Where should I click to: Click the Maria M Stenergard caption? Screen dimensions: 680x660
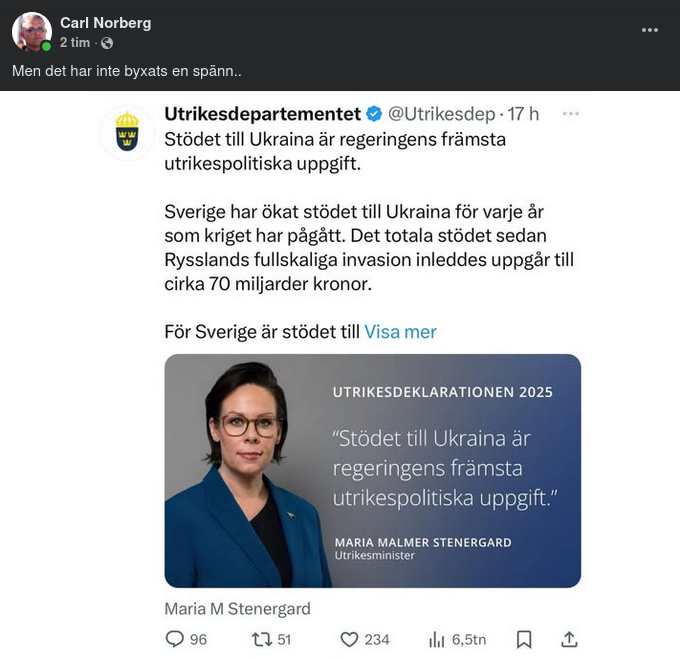(x=237, y=608)
